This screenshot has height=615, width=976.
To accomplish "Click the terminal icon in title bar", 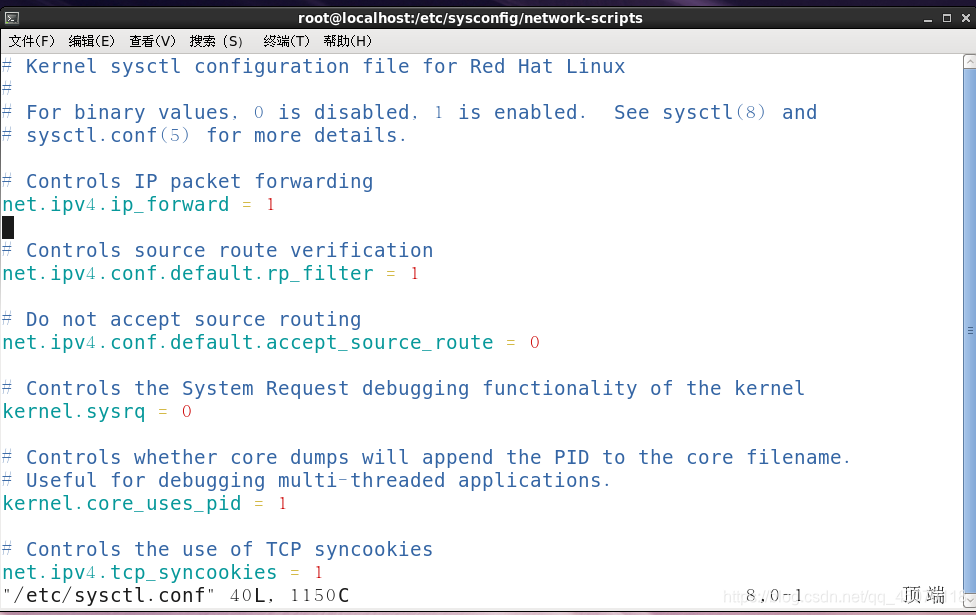I will [x=12, y=18].
